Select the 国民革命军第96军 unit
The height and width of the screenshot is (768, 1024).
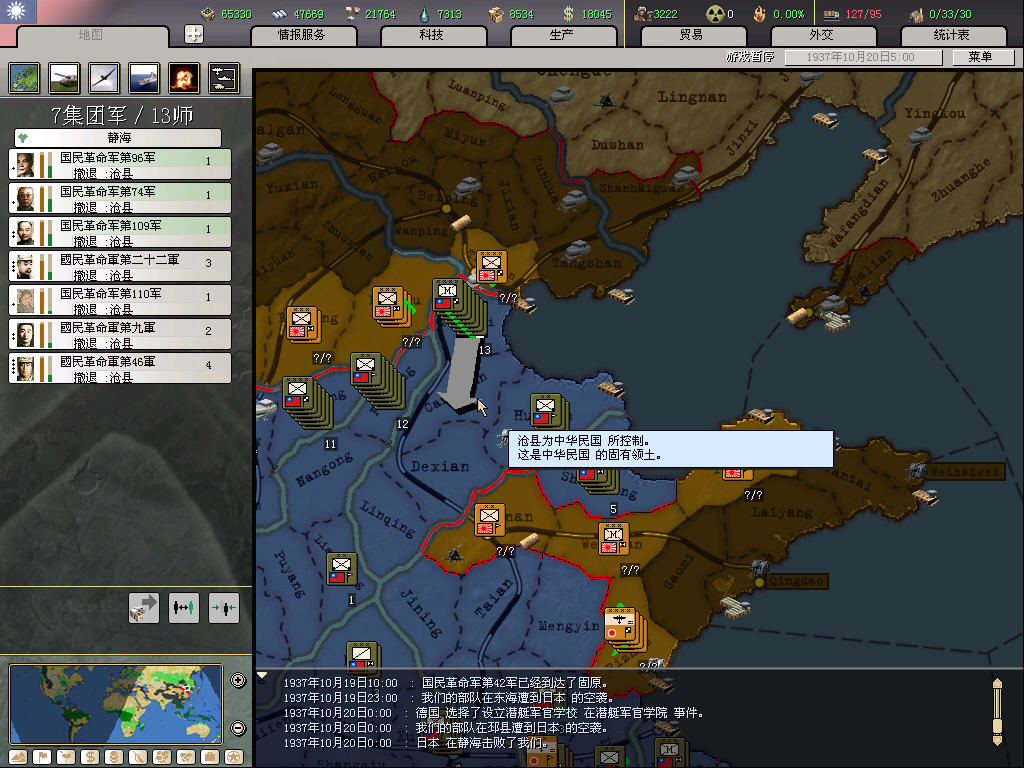pyautogui.click(x=120, y=164)
